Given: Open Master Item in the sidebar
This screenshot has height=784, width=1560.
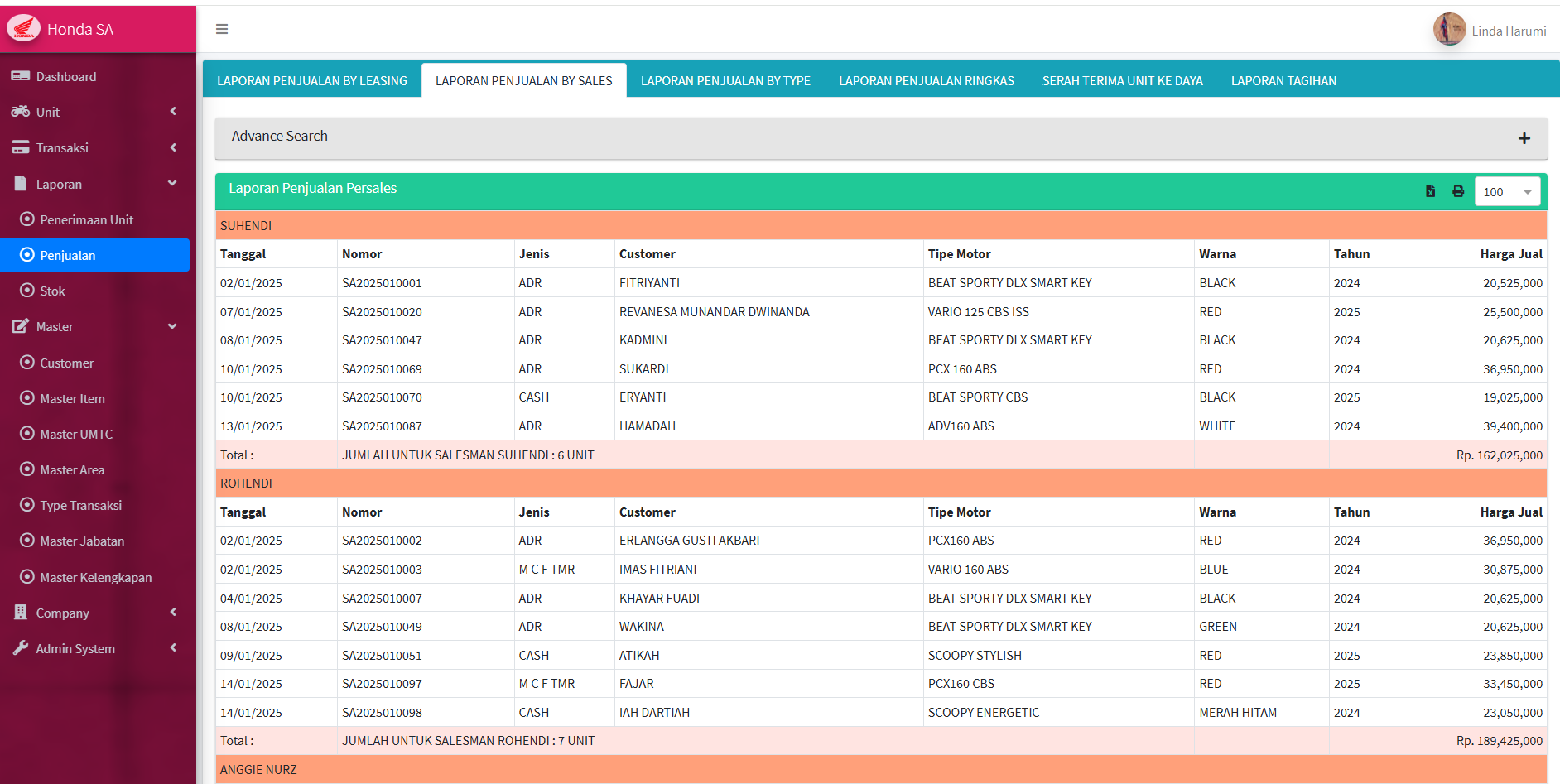Looking at the screenshot, I should (x=72, y=399).
